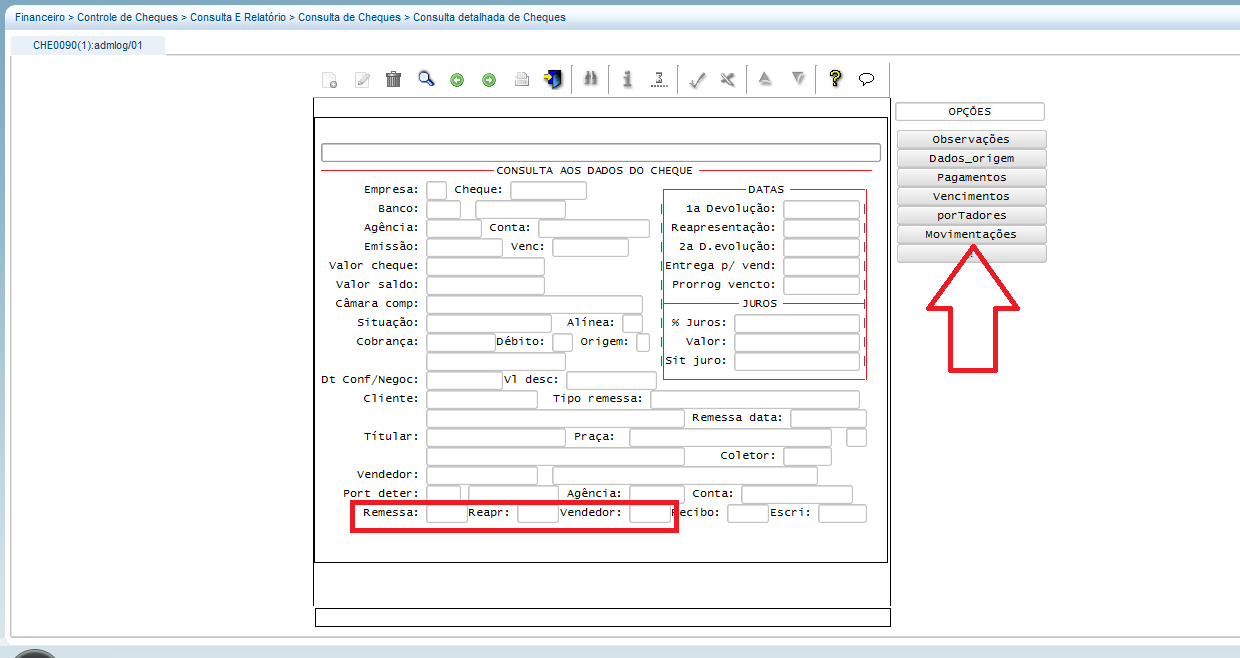This screenshot has width=1240, height=658.
Task: Focus the Dt Conf/Negoc field
Action: click(x=465, y=380)
